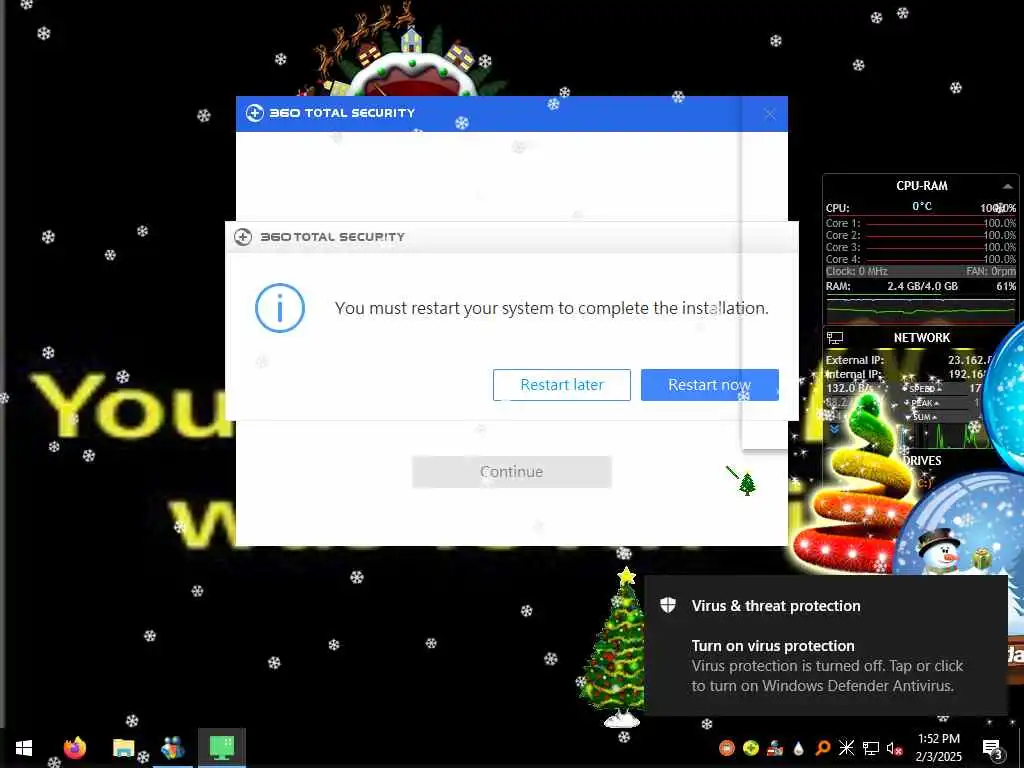Click the Virus & threat protection shield icon
1024x768 pixels.
coord(667,605)
